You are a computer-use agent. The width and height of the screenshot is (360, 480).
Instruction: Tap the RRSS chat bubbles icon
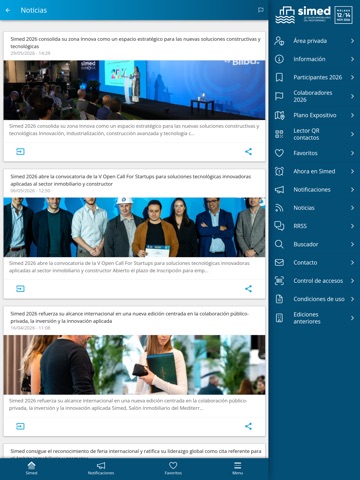click(279, 226)
